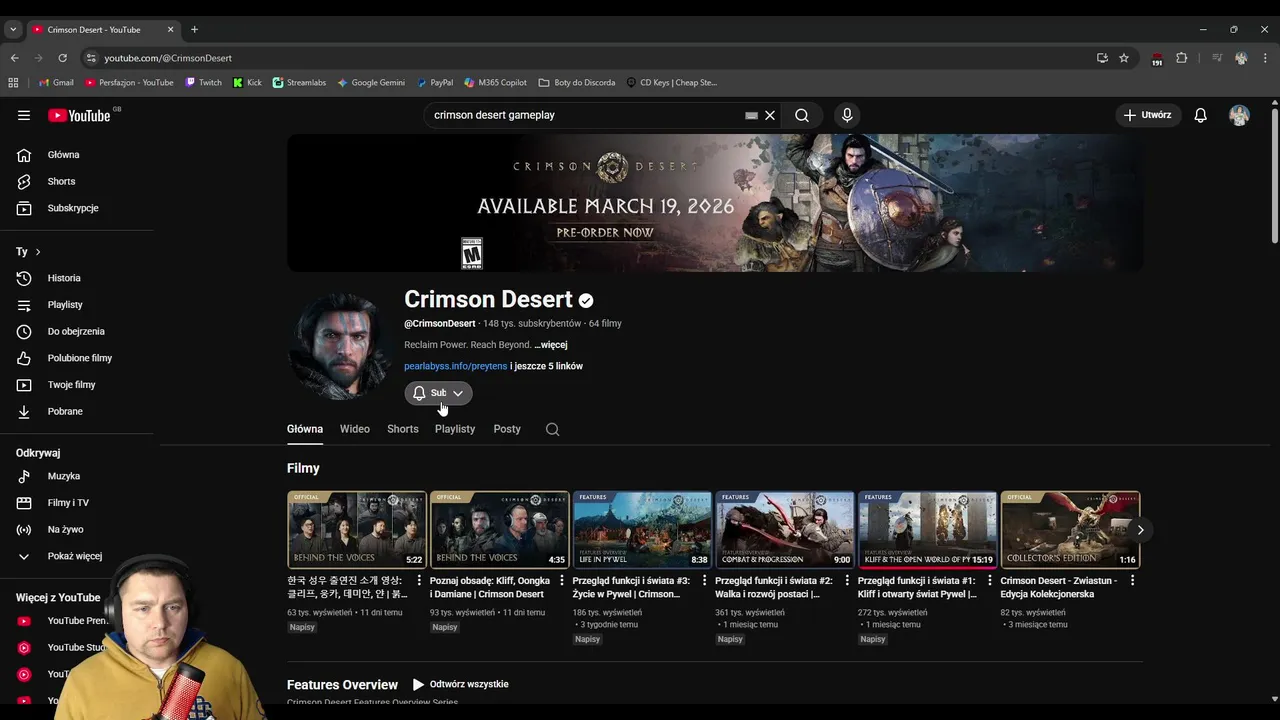1280x720 pixels.
Task: Clear the search box with X
Action: coord(770,115)
